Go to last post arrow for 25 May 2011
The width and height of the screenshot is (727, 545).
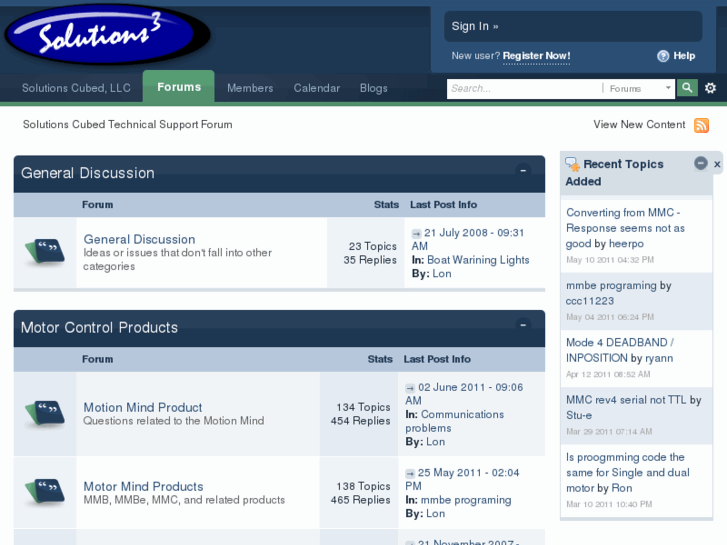click(410, 474)
